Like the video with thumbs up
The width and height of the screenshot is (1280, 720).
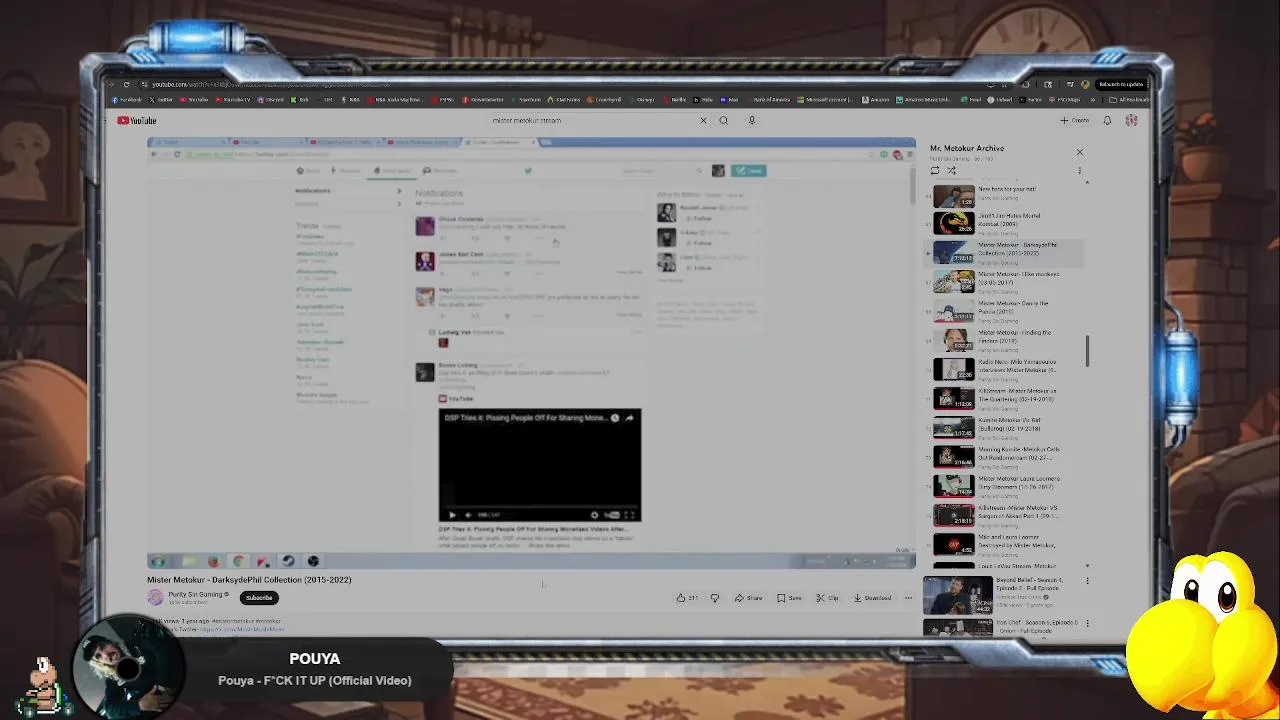tap(686, 598)
